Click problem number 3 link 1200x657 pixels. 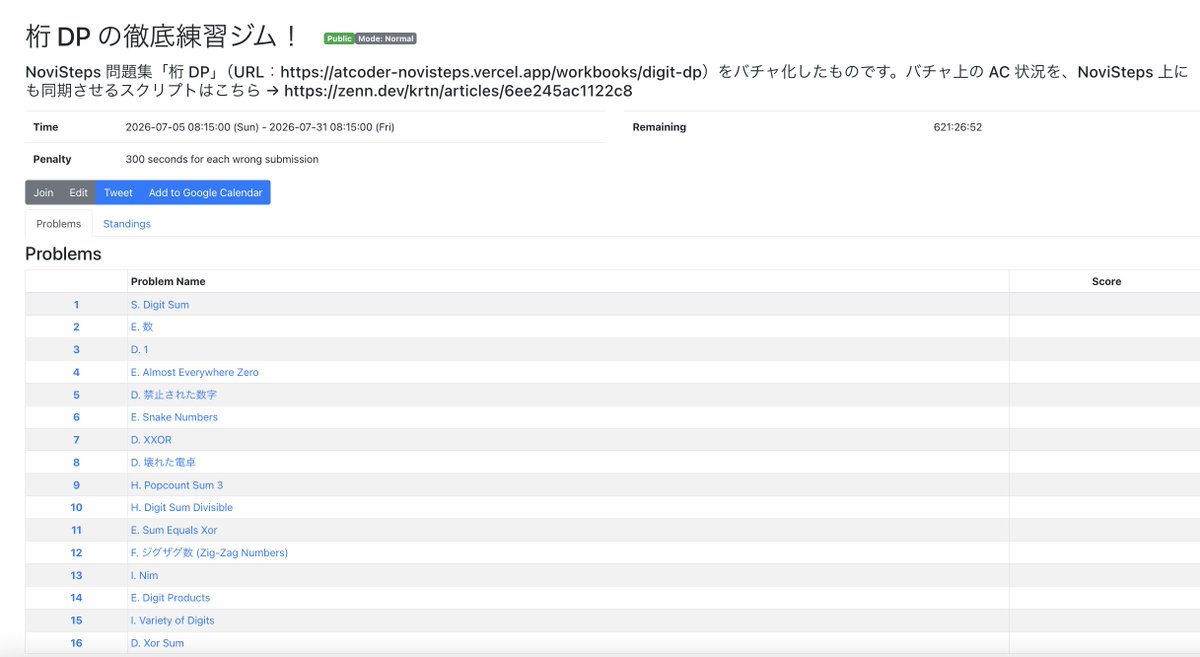click(76, 349)
